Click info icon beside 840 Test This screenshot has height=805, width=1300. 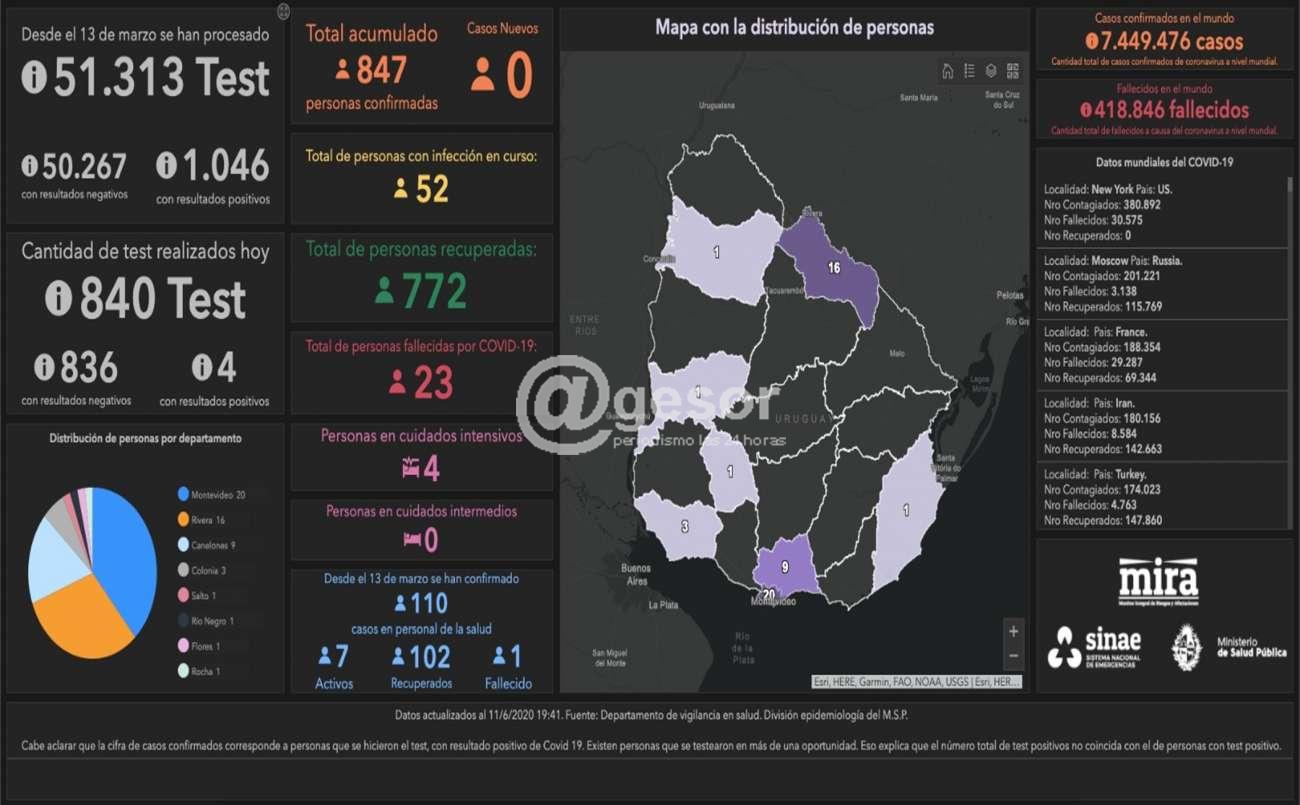coord(59,298)
